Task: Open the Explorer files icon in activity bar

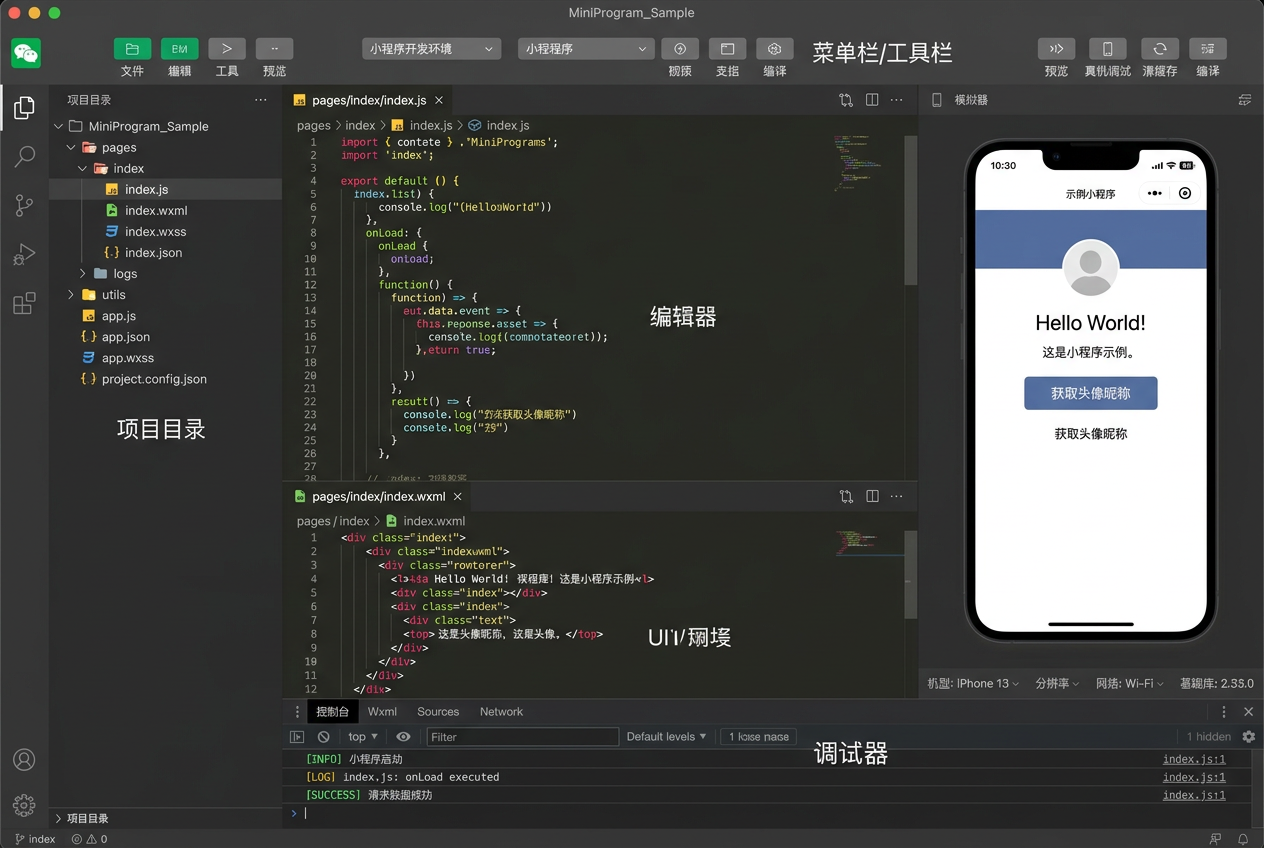Action: pyautogui.click(x=24, y=107)
